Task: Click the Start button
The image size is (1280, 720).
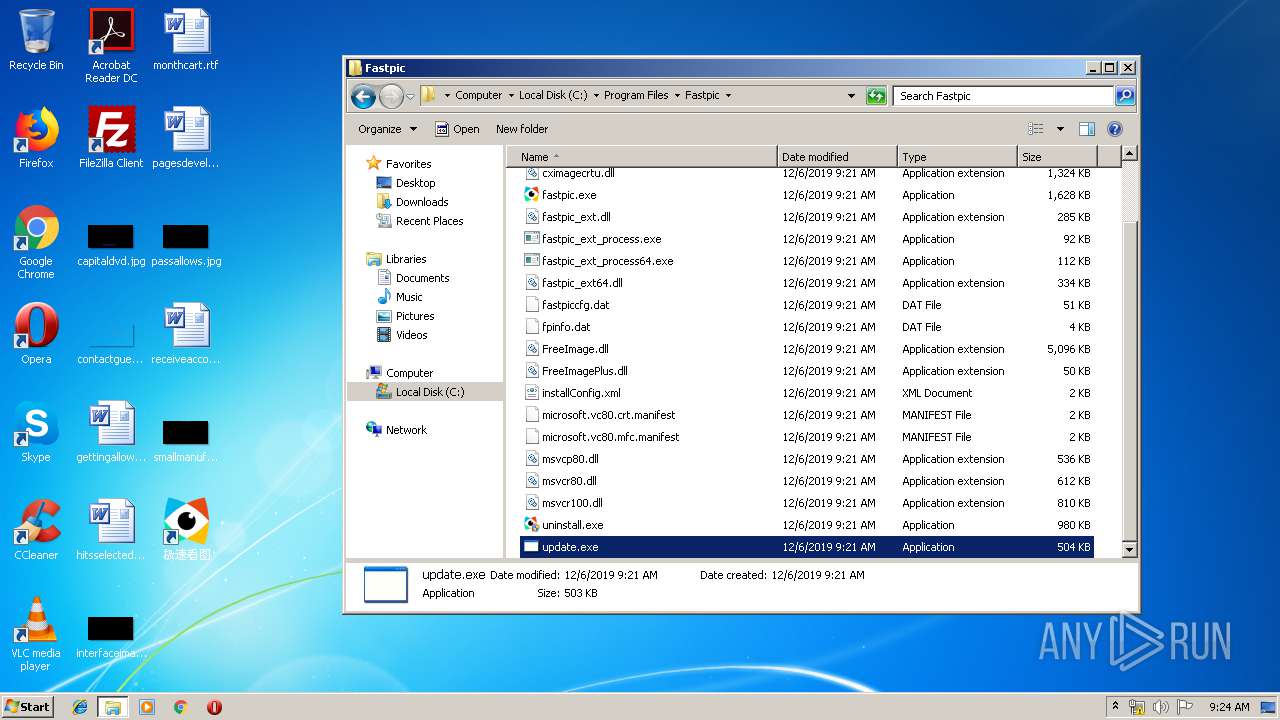Action: [x=28, y=706]
